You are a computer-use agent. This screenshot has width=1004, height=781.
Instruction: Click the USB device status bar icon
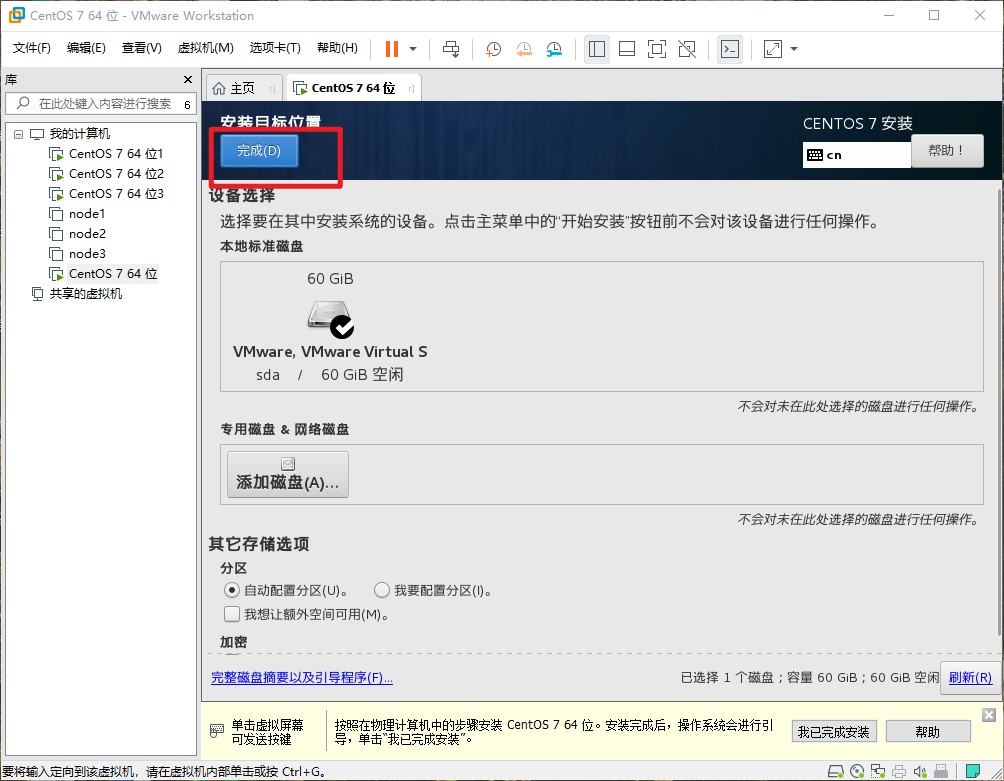tap(941, 771)
